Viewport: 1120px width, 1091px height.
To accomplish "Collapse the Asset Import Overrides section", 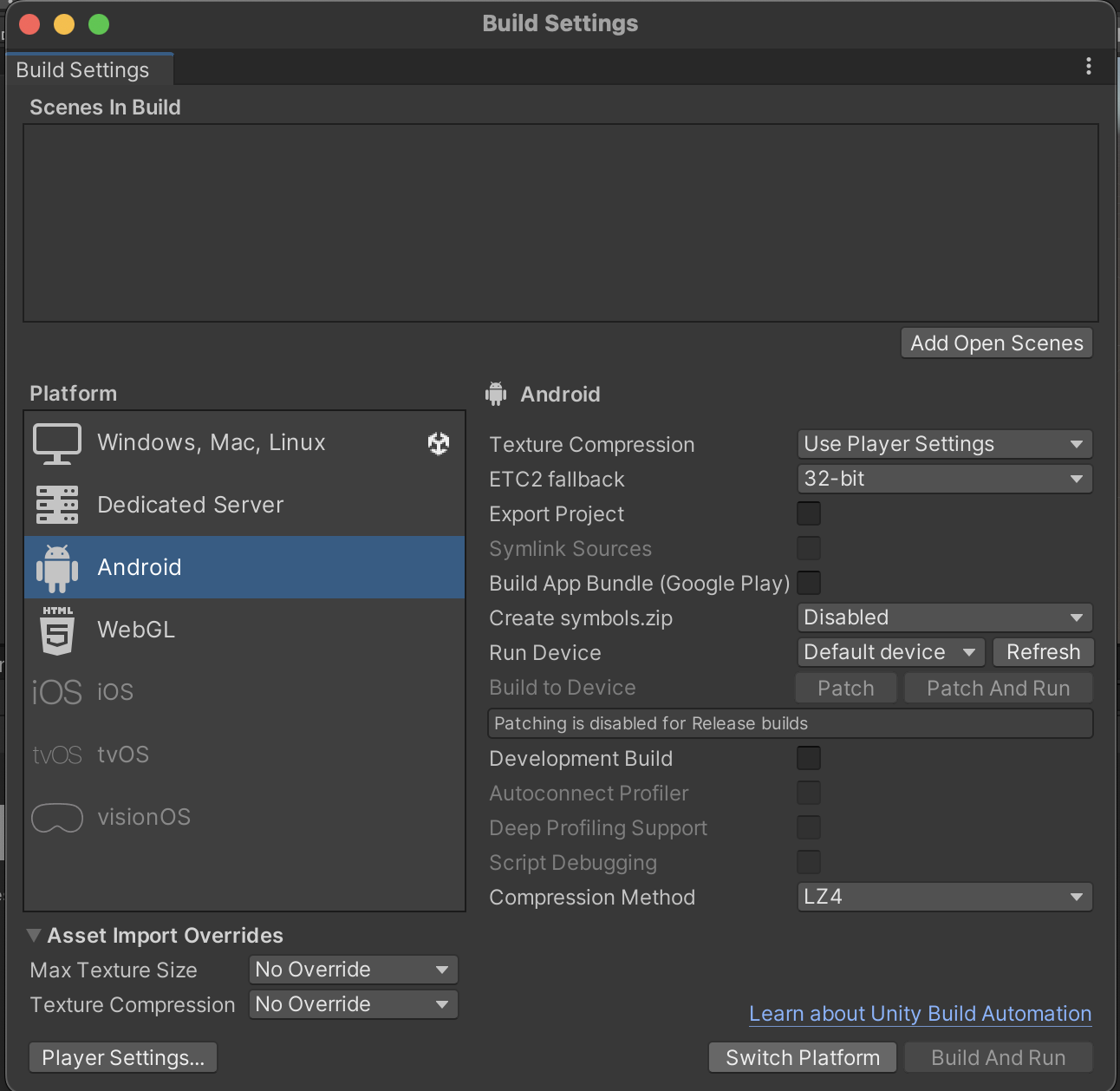I will click(34, 935).
